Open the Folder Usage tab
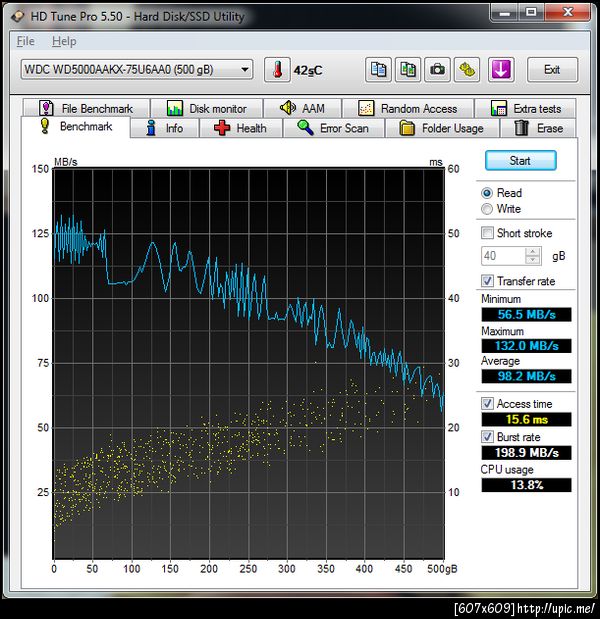Image resolution: width=600 pixels, height=619 pixels. [440, 128]
